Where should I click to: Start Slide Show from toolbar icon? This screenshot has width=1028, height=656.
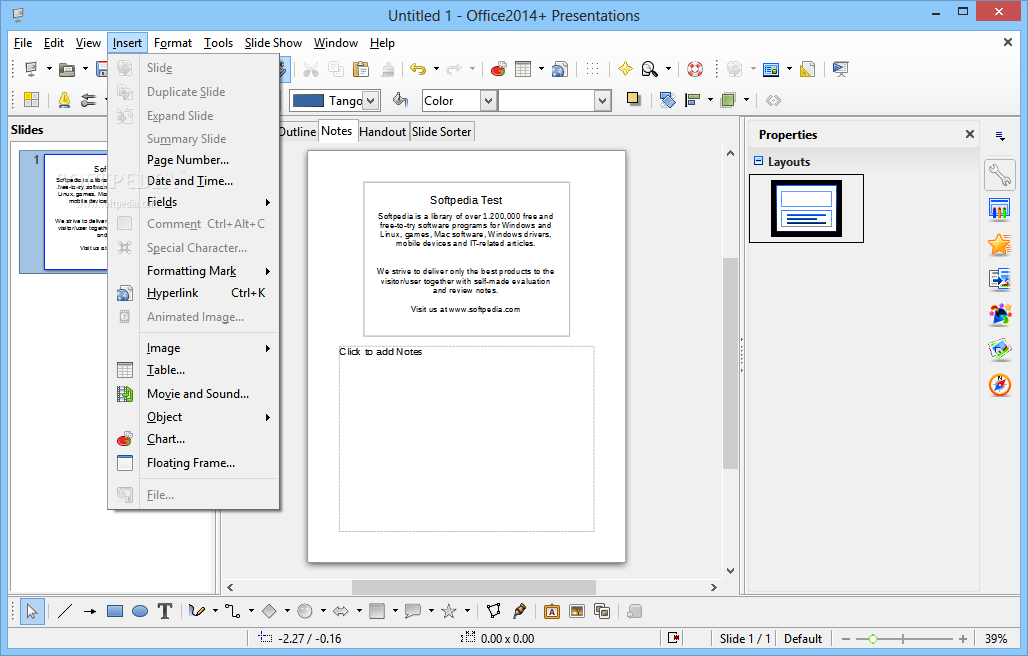point(840,69)
